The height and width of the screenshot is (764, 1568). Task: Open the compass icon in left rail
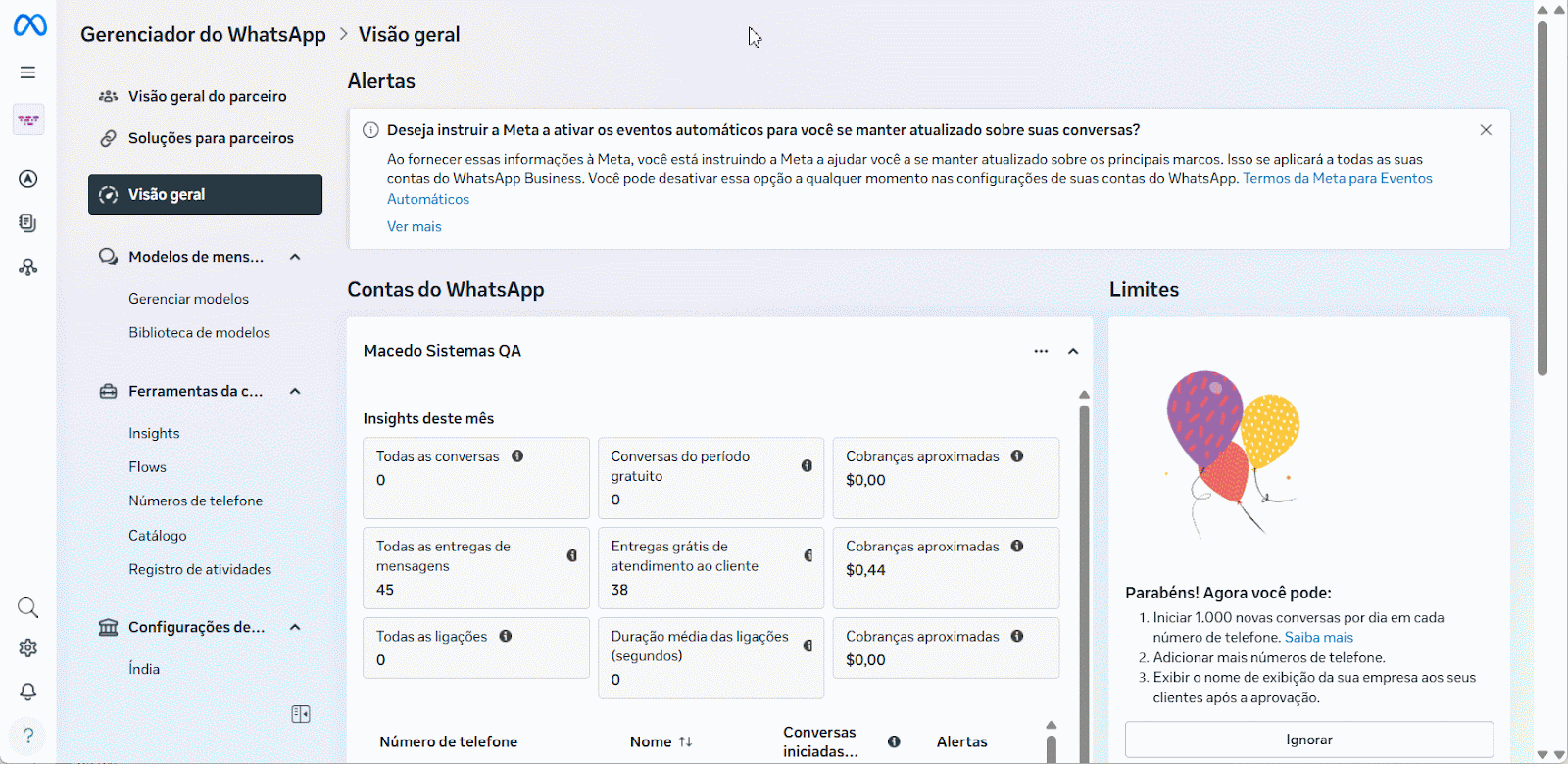point(28,178)
